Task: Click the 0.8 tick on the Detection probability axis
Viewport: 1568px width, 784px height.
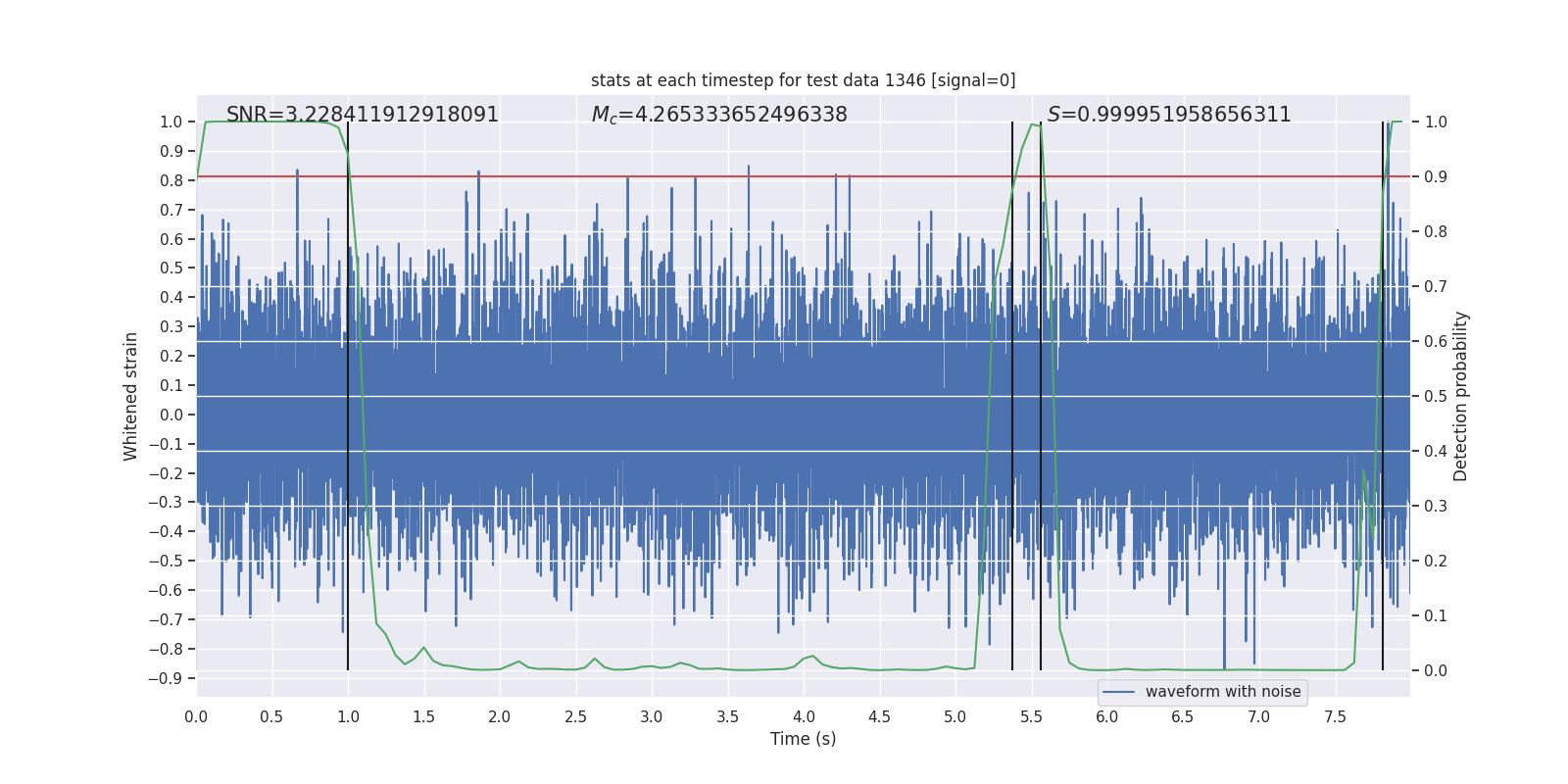Action: pos(1436,232)
